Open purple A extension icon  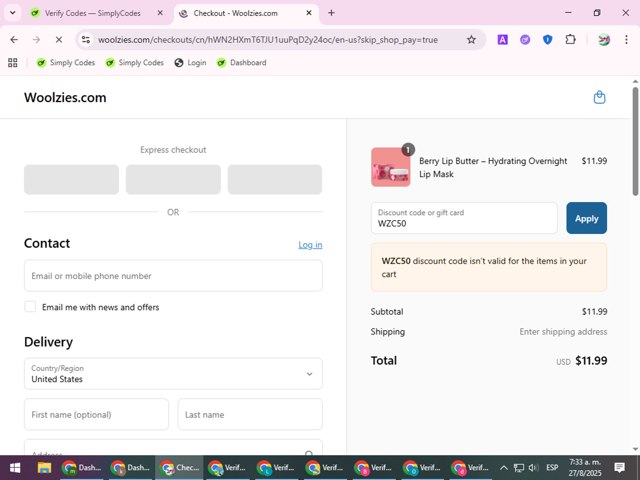coord(502,40)
